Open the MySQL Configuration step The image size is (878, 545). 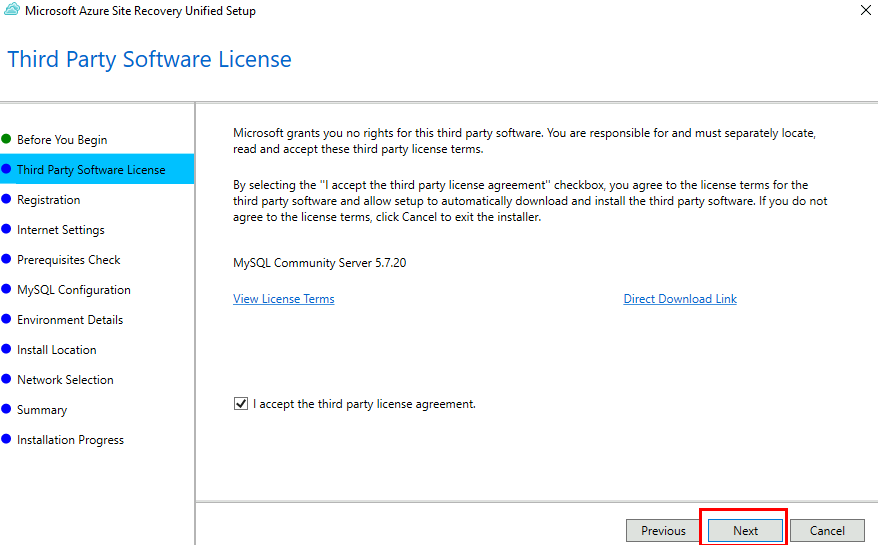73,290
